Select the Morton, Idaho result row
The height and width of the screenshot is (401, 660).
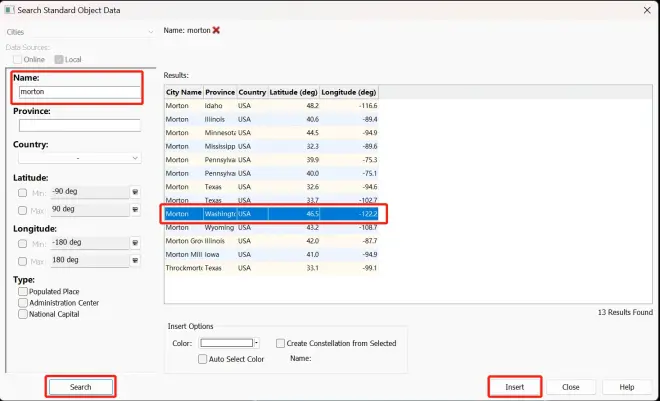click(x=271, y=106)
